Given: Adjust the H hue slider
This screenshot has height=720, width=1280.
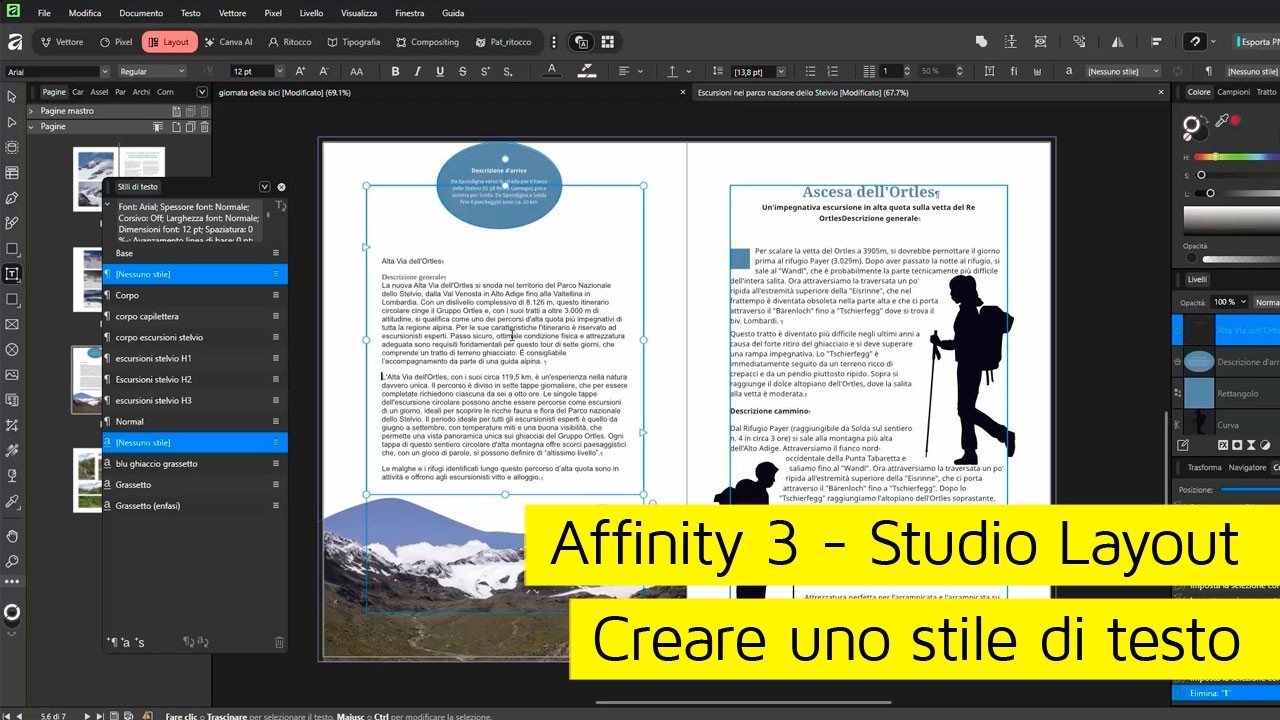Looking at the screenshot, I should coord(1238,157).
